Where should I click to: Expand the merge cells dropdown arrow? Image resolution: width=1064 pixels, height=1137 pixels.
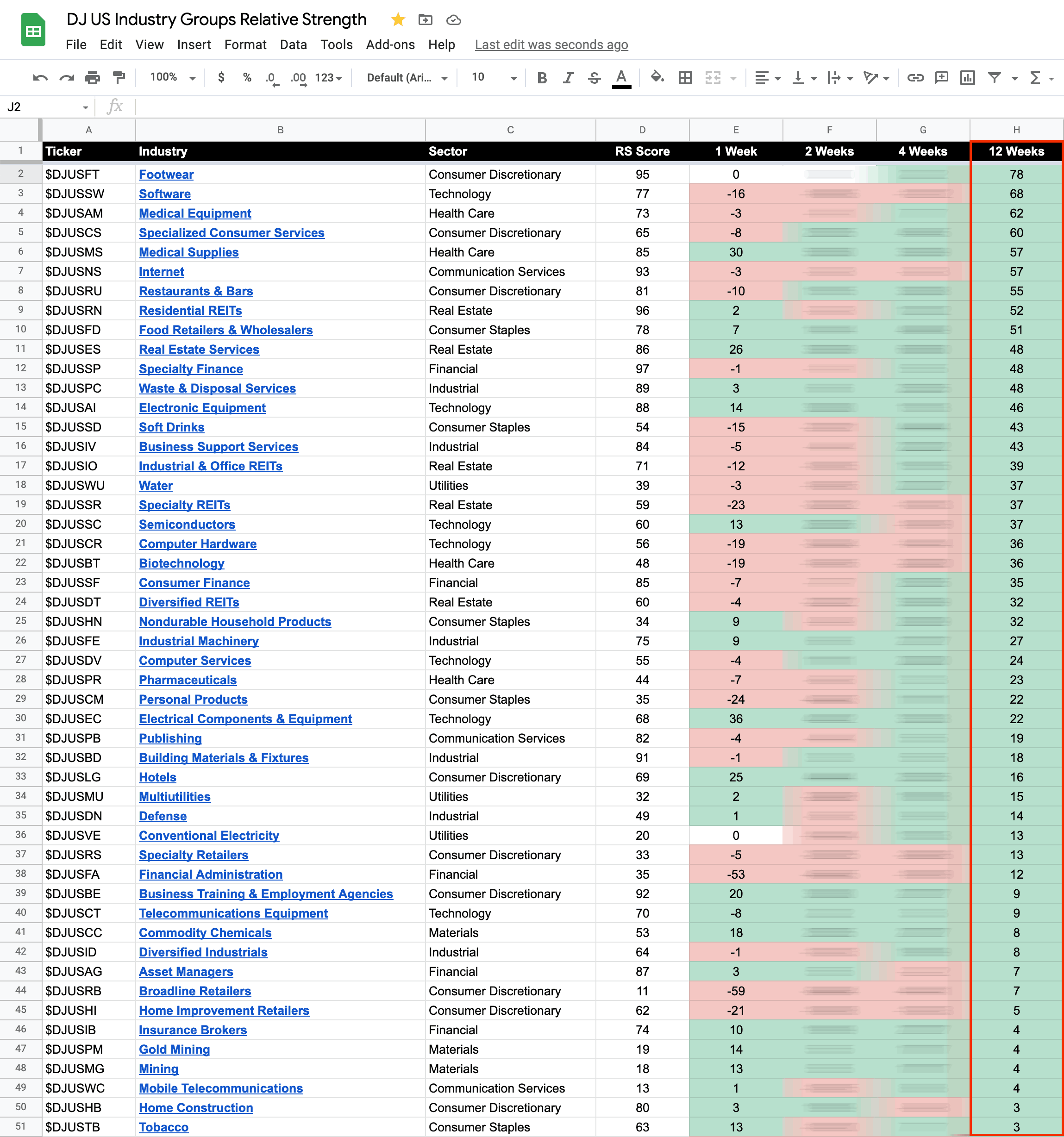(x=733, y=78)
